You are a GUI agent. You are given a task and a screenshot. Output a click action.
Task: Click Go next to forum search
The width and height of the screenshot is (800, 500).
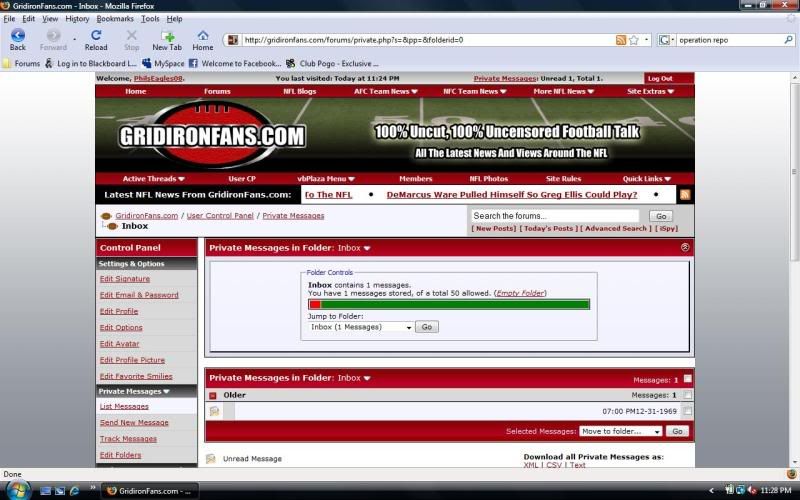point(661,216)
